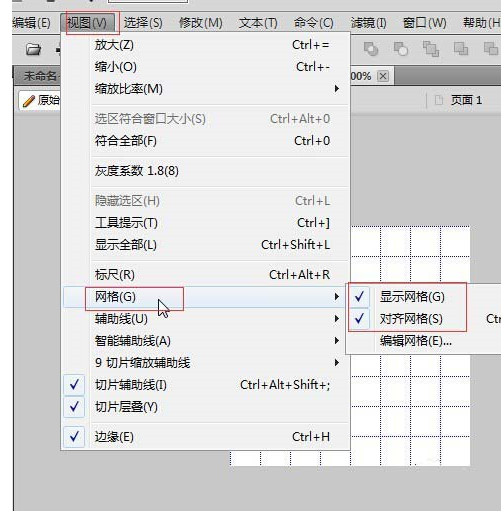
Task: Open the 帮助(H) menu
Action: tap(482, 23)
